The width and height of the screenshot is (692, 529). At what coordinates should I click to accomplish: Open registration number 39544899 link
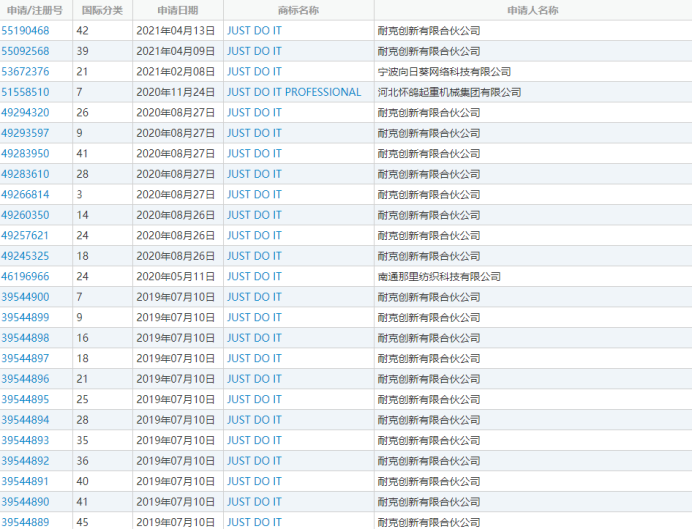tap(25, 317)
